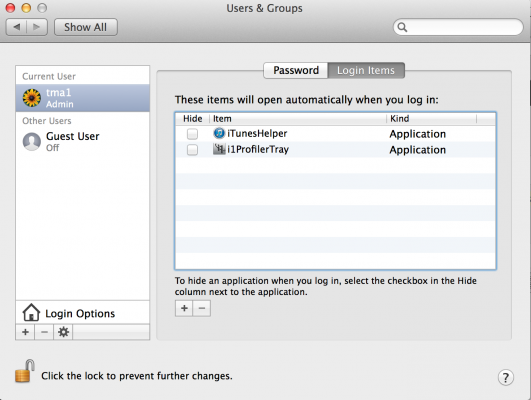Screen dimensions: 531x400
Task: Add a new user with plus button
Action: (x=25, y=332)
